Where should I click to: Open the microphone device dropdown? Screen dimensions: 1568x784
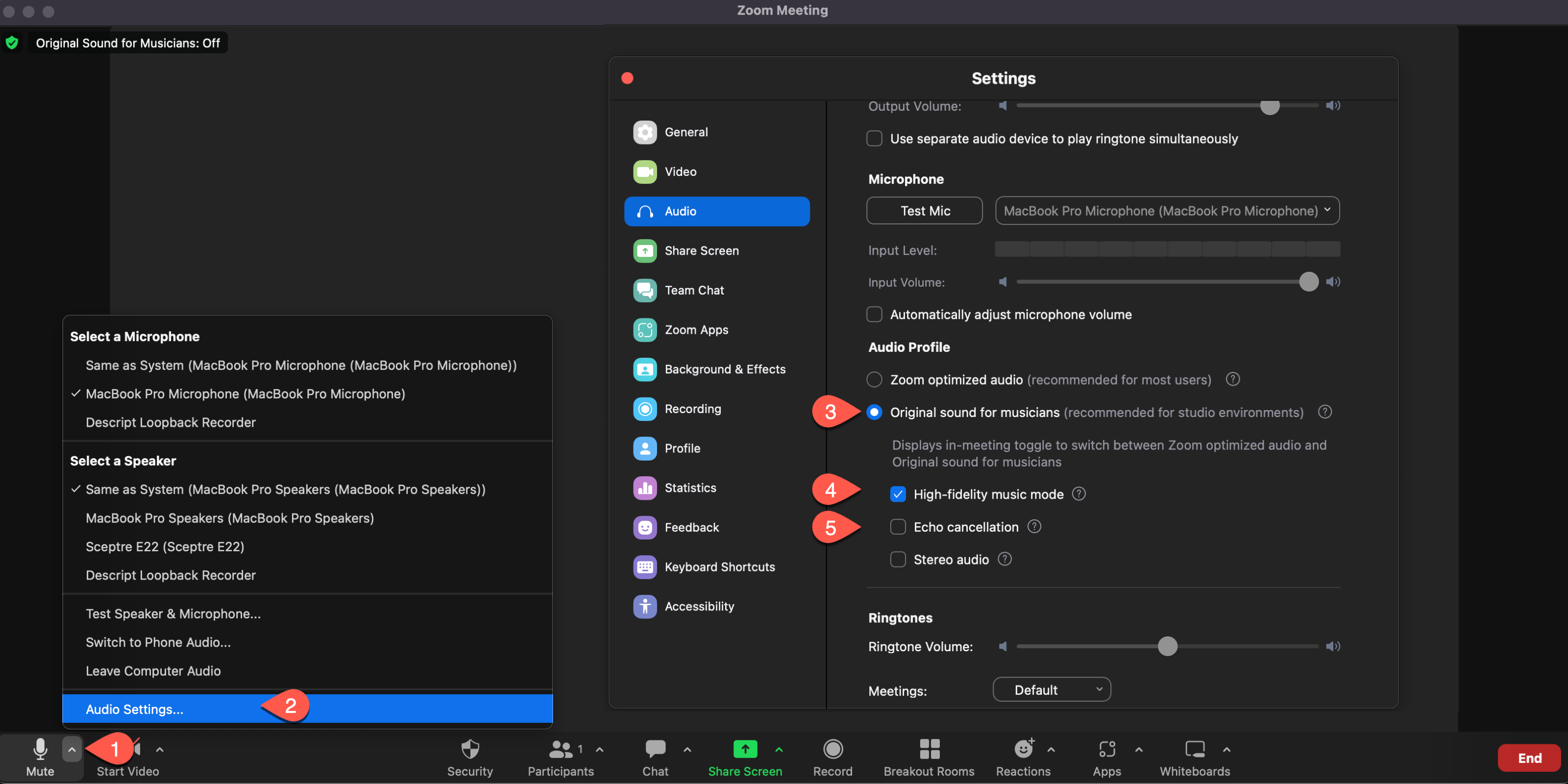click(1167, 211)
